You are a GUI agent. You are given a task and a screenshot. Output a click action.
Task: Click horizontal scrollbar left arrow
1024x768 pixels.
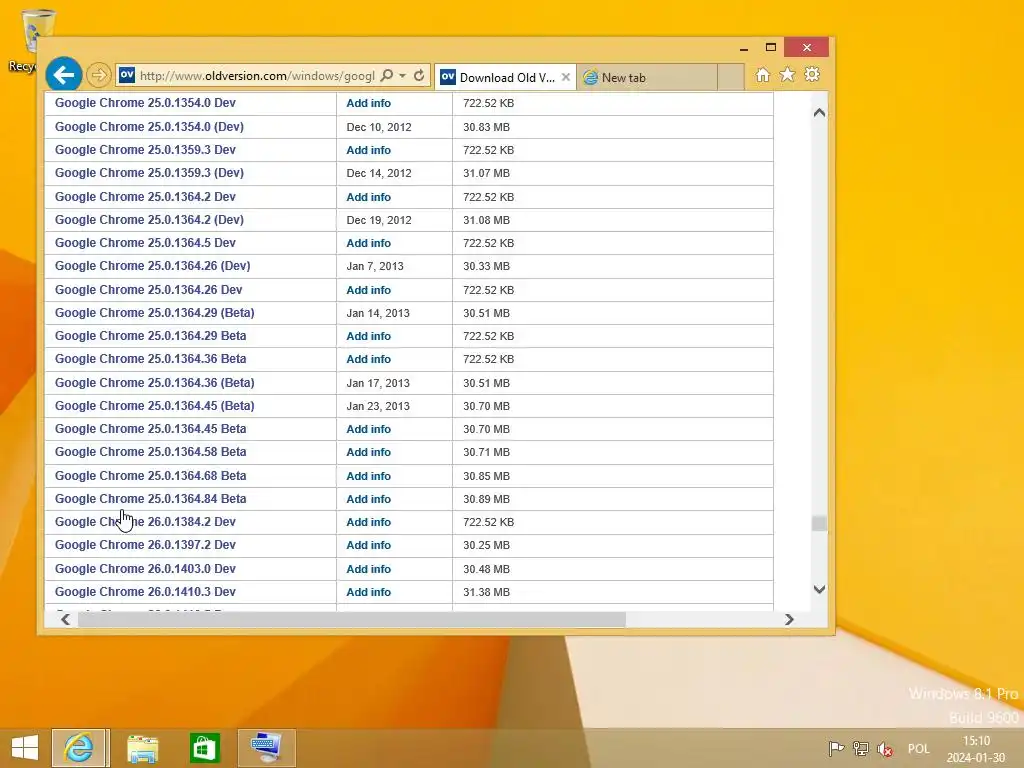[x=65, y=619]
